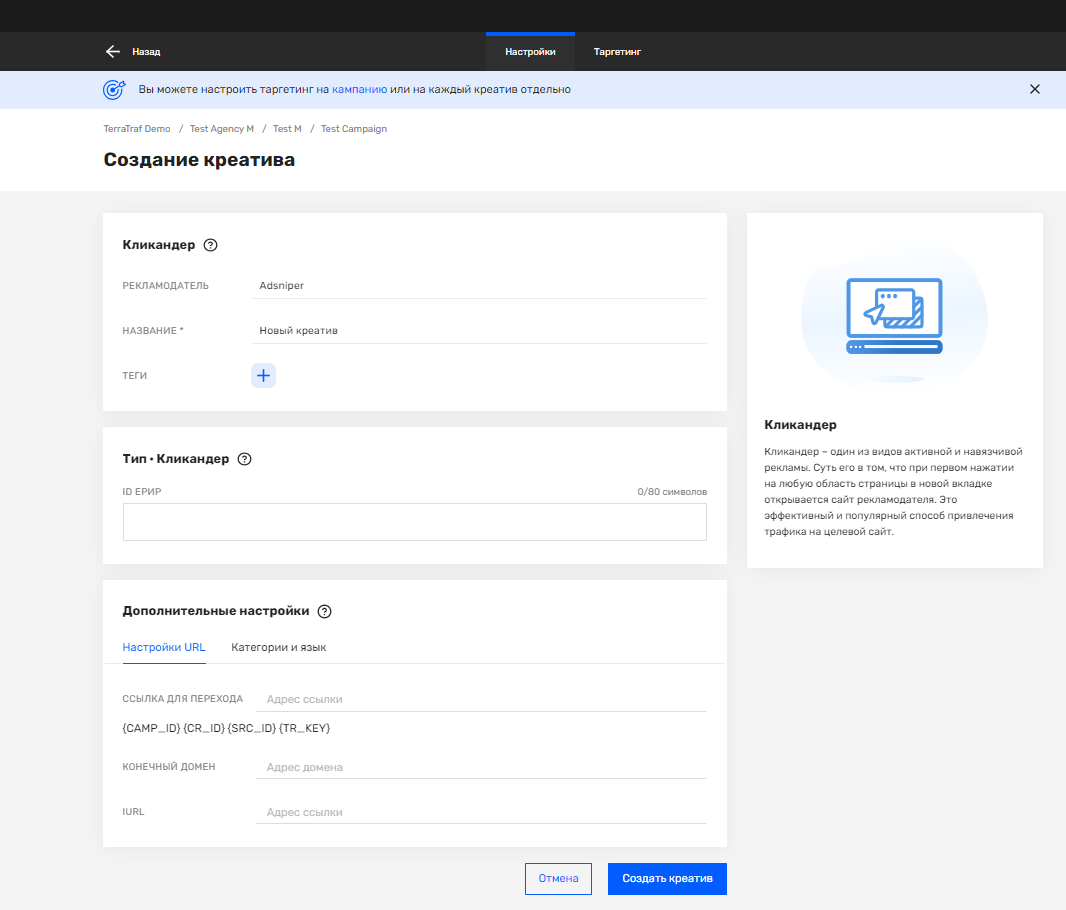This screenshot has height=910, width=1066.
Task: Switch to the Таргетинг tab
Action: click(617, 52)
